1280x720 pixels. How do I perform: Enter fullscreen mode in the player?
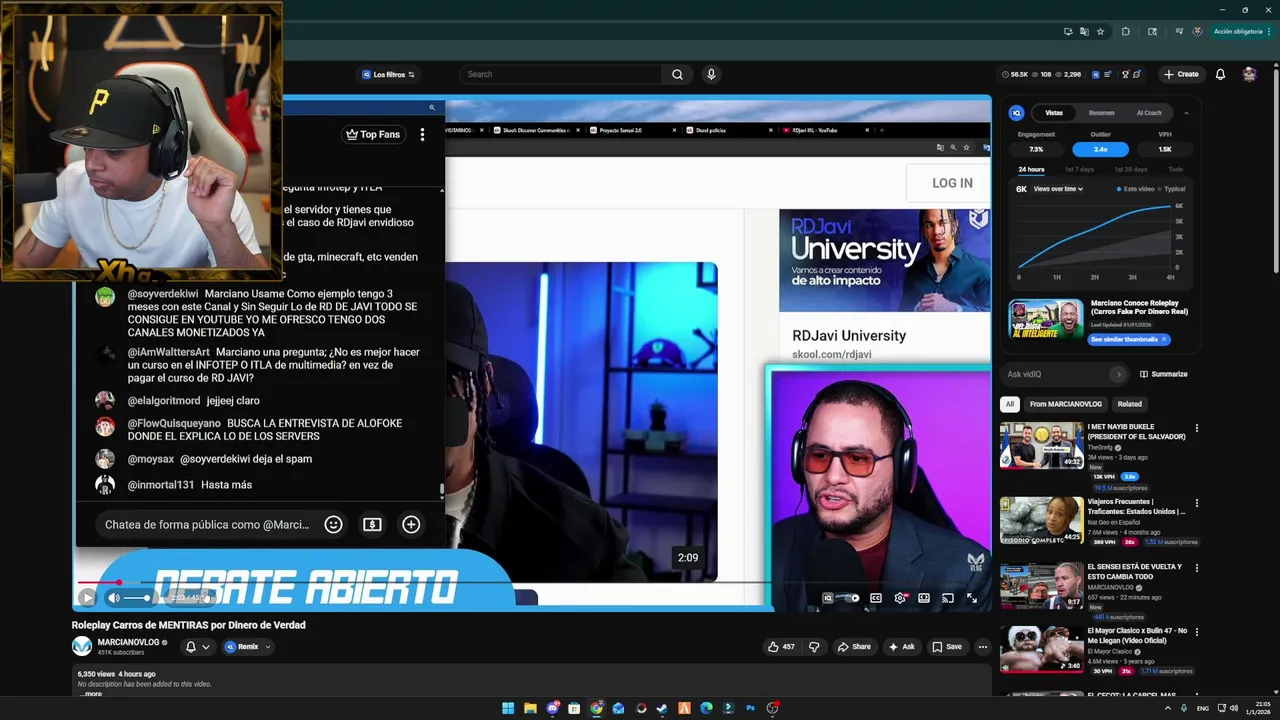point(972,598)
